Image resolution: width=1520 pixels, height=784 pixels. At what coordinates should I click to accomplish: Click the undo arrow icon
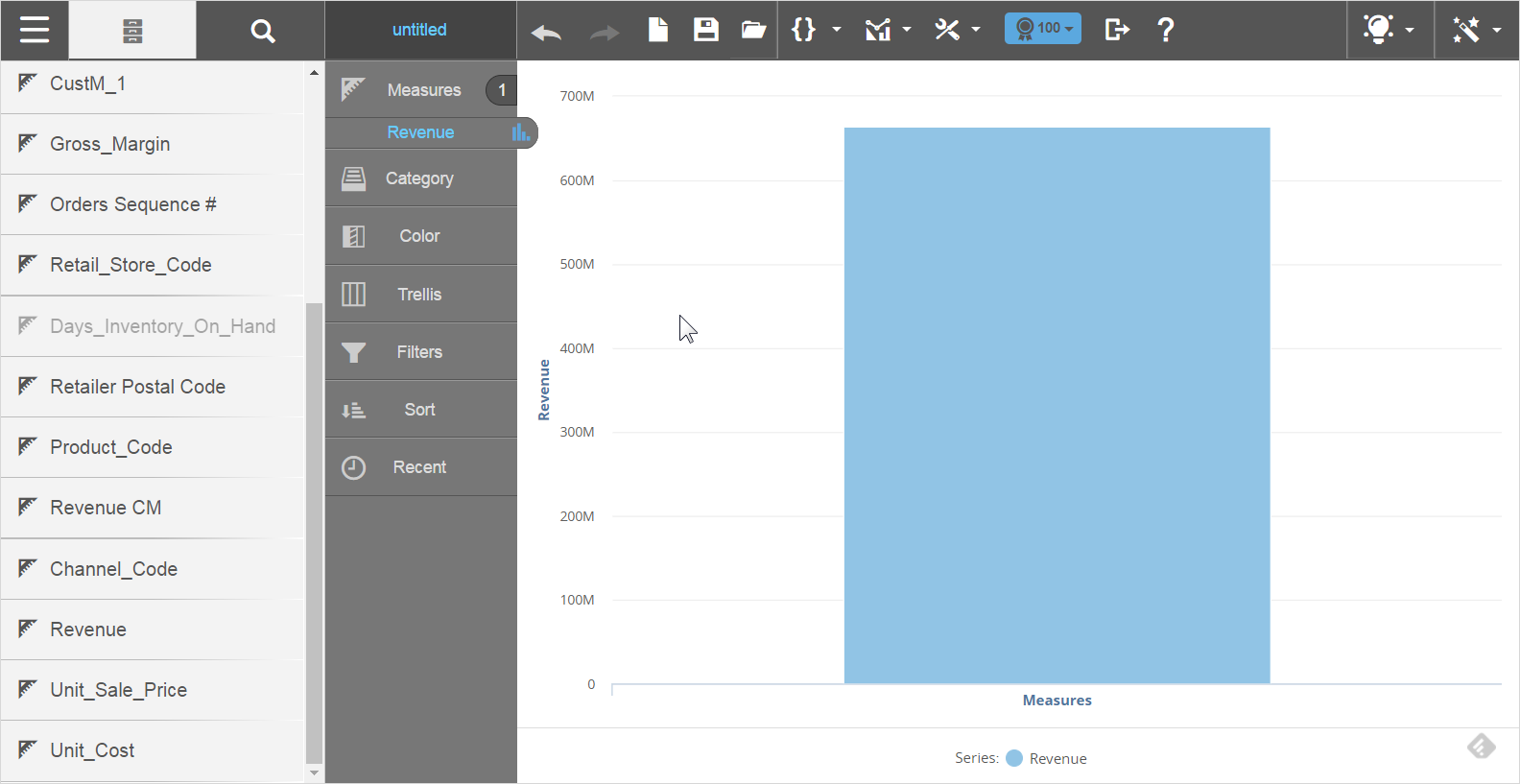click(546, 32)
